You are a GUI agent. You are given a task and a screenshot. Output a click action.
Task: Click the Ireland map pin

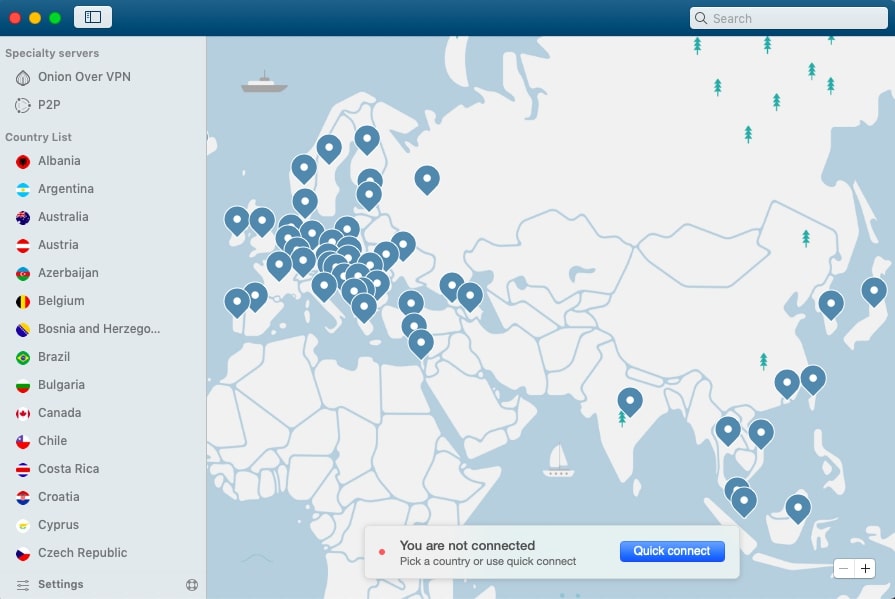click(x=237, y=220)
